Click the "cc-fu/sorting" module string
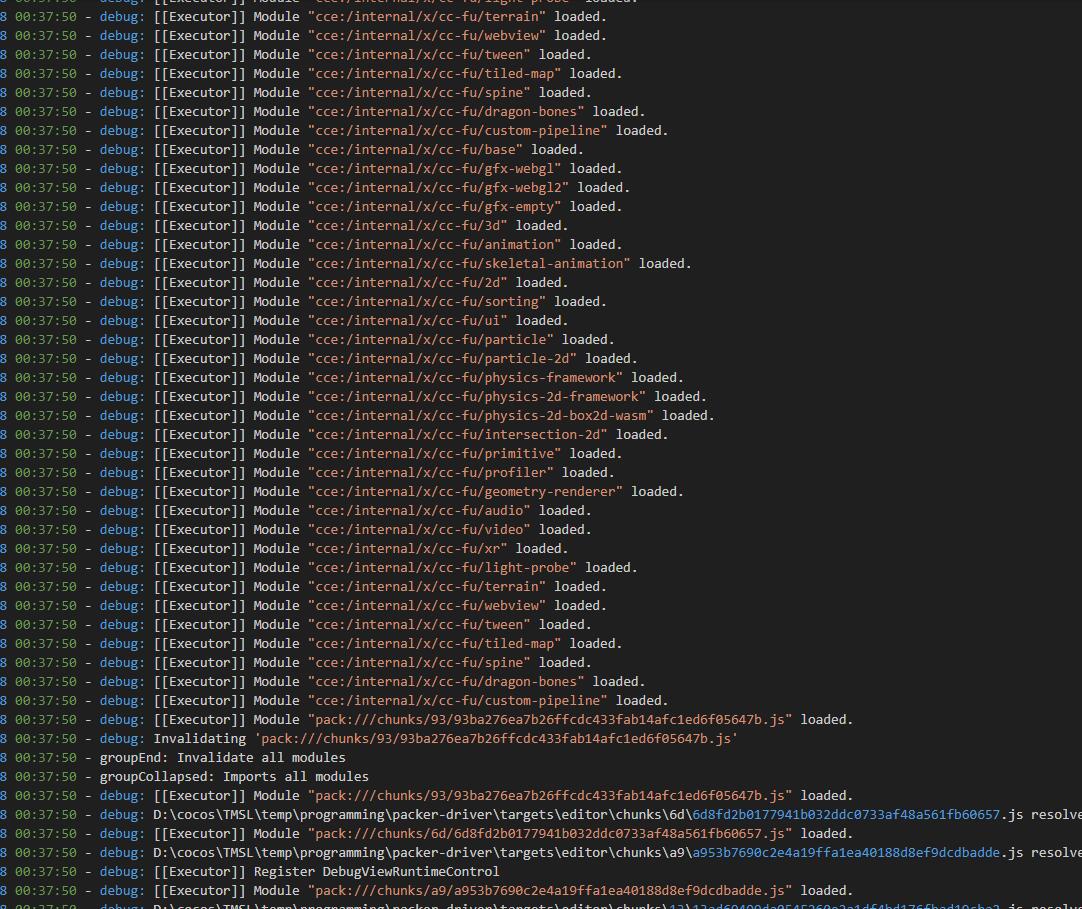Viewport: 1082px width, 909px height. click(x=427, y=302)
